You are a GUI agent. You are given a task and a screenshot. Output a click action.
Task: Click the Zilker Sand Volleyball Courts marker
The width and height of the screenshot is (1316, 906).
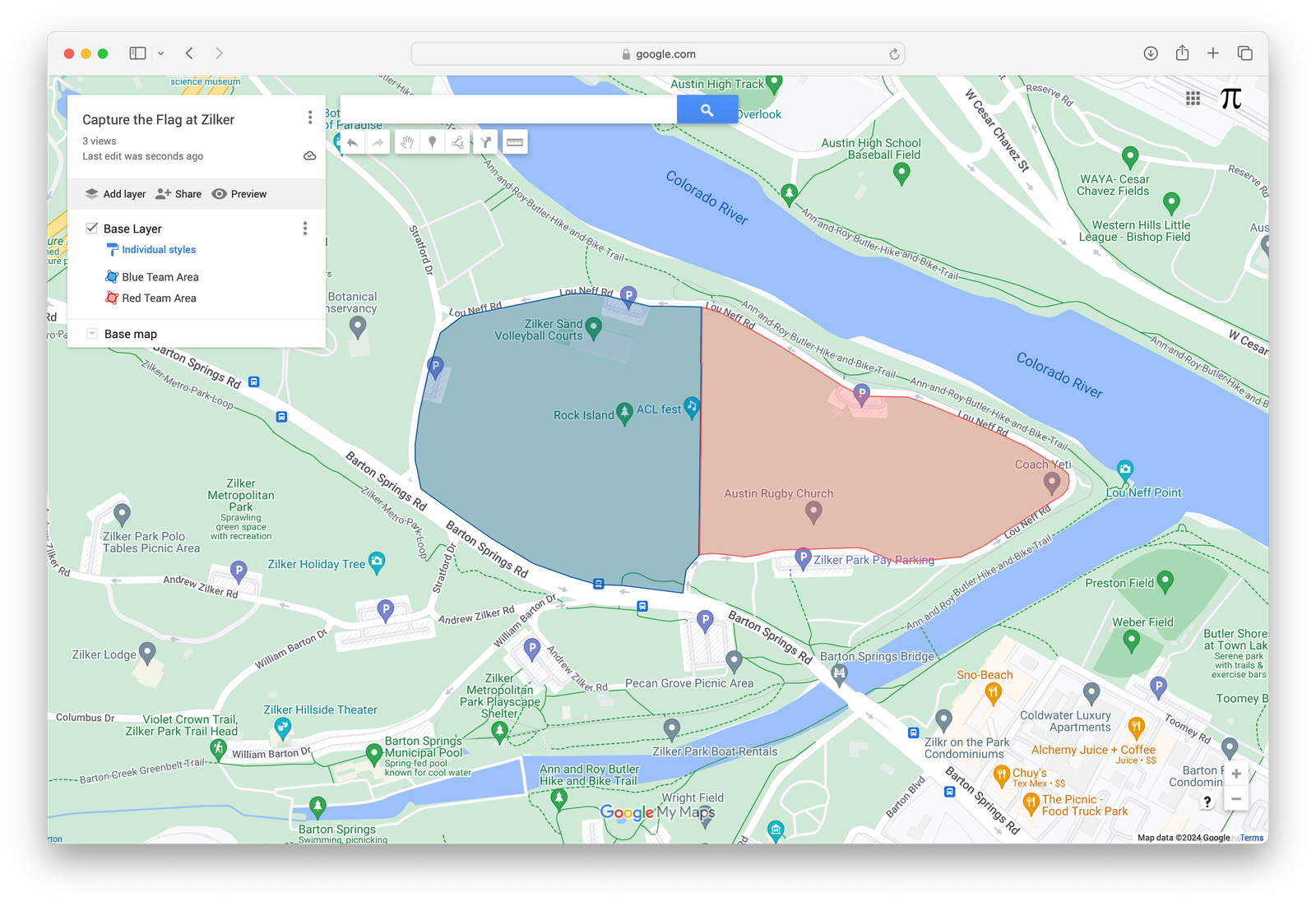pyautogui.click(x=593, y=329)
